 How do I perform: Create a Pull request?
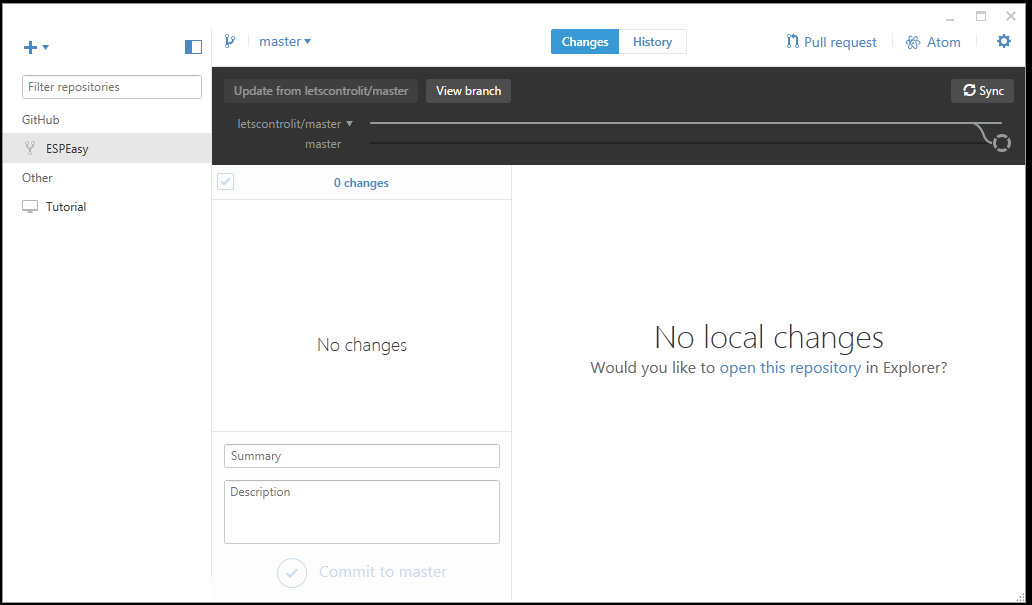[831, 42]
